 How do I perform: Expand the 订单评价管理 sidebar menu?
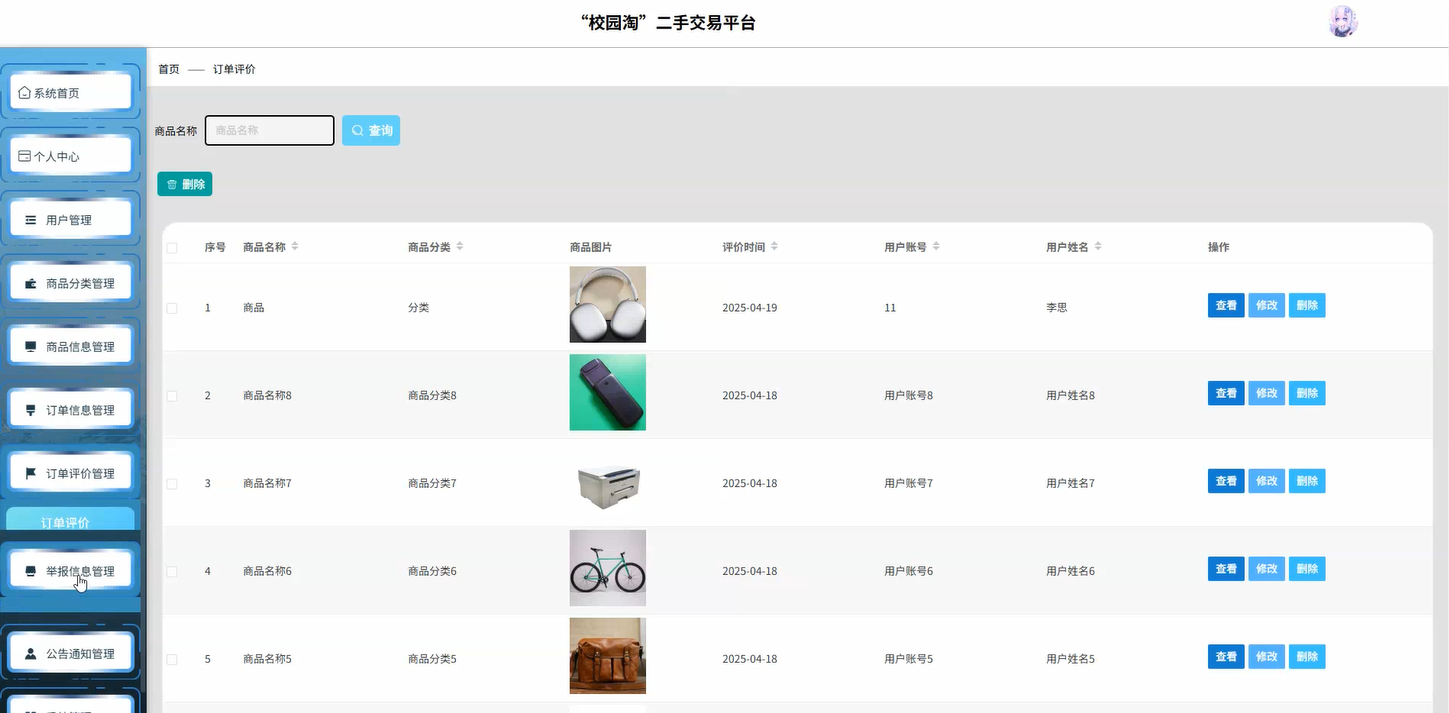tap(70, 471)
